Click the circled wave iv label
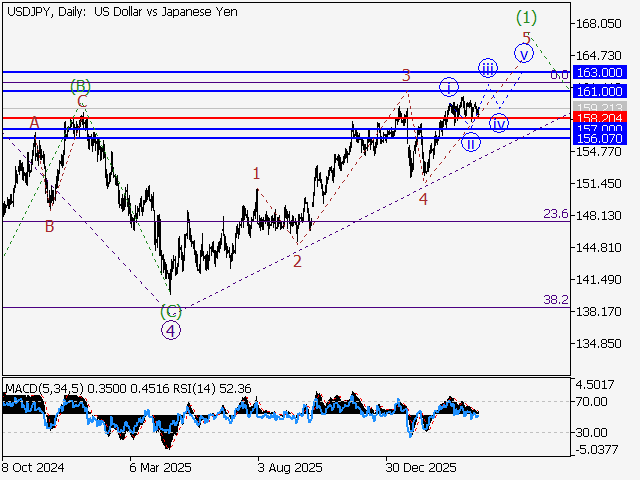This screenshot has height=480, width=640. (x=499, y=123)
